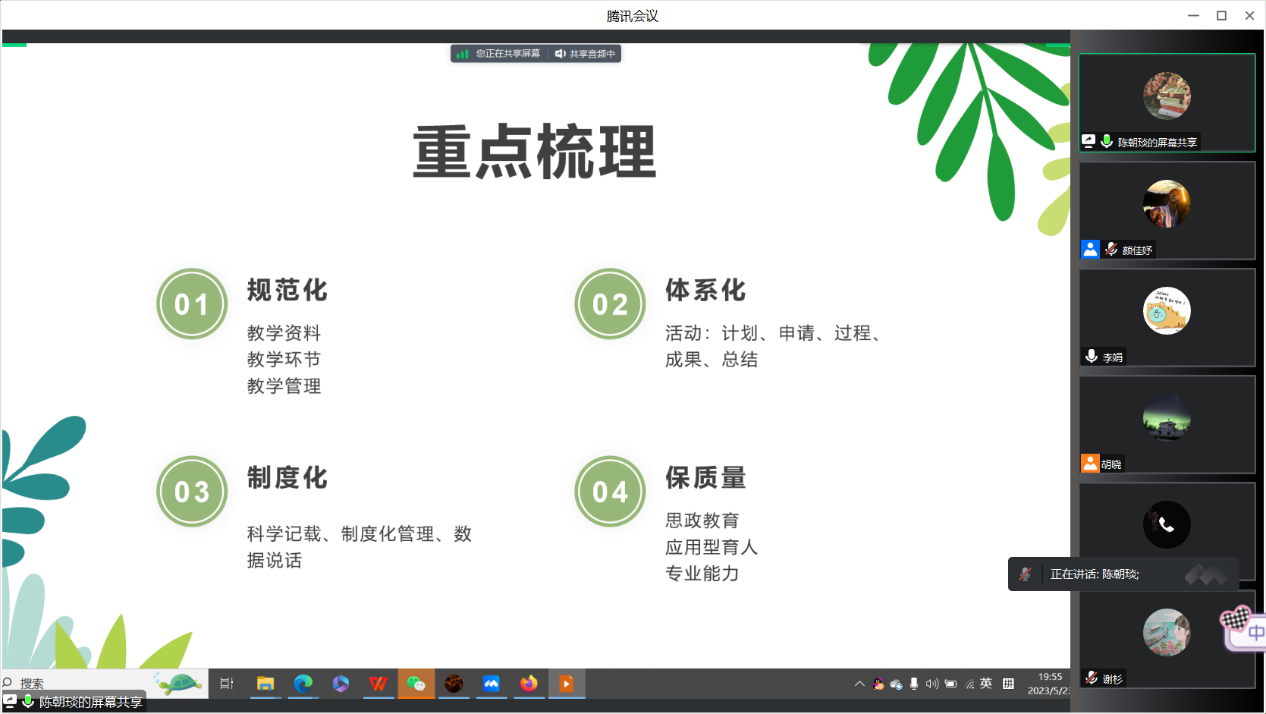Click the 腾讯会议 window title
Screen dimensions: 1266x714
(633, 15)
